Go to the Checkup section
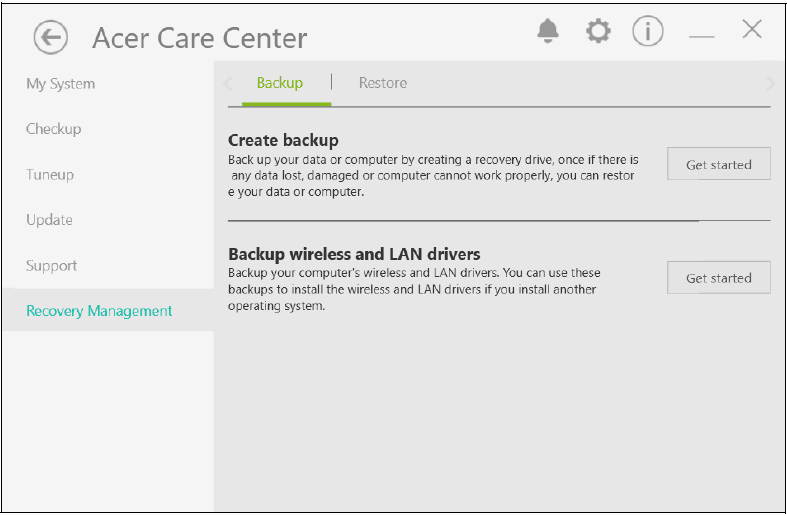 (x=54, y=129)
